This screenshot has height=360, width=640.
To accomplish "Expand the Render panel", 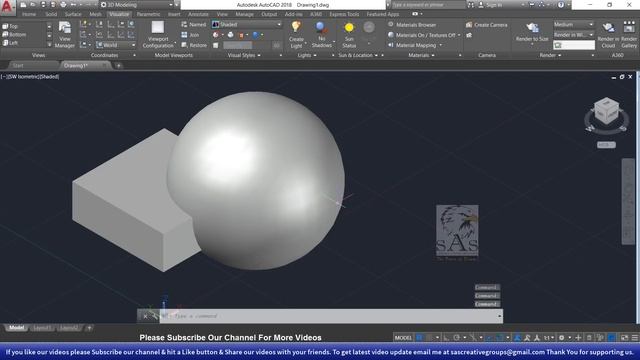I will [x=550, y=55].
